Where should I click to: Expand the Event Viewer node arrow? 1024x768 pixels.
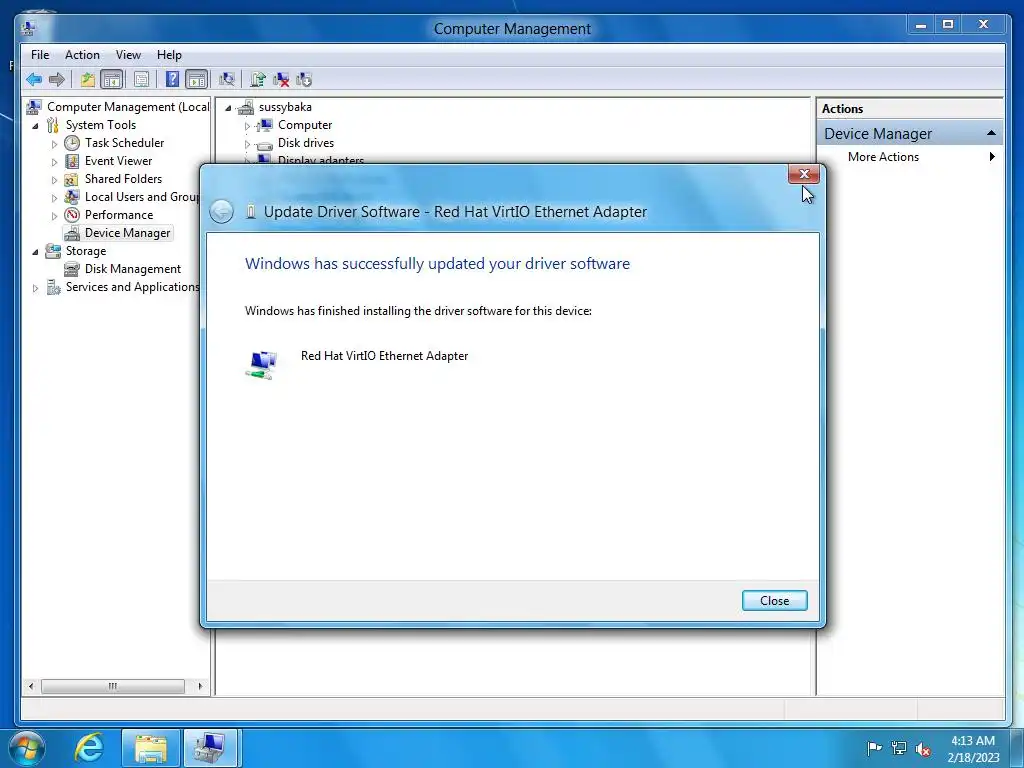[54, 161]
